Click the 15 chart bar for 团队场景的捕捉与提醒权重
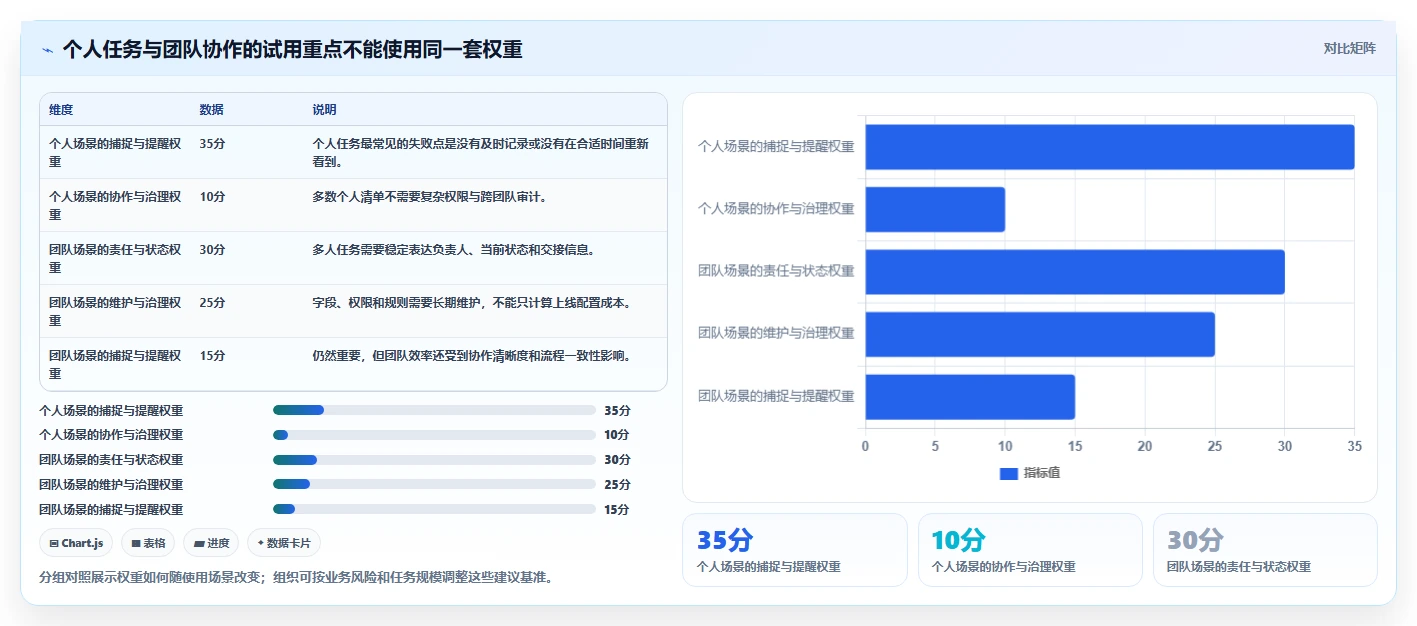The image size is (1417, 626). 970,397
